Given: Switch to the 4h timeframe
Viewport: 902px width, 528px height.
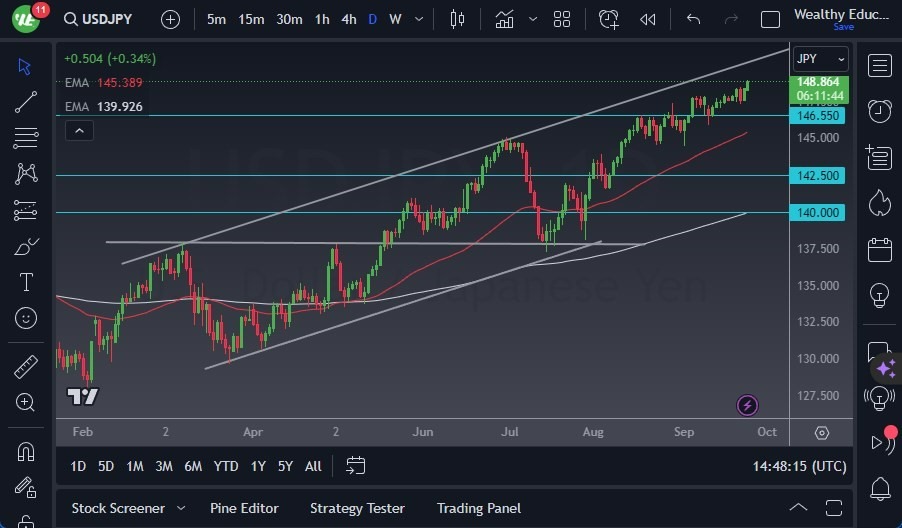Looking at the screenshot, I should coord(349,20).
